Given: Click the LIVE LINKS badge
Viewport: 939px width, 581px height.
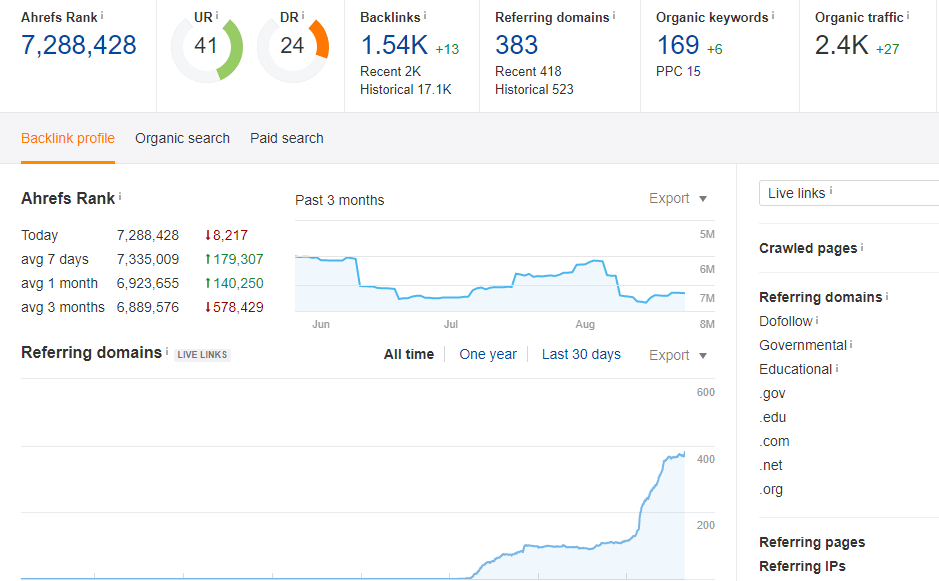Looking at the screenshot, I should click(x=202, y=355).
